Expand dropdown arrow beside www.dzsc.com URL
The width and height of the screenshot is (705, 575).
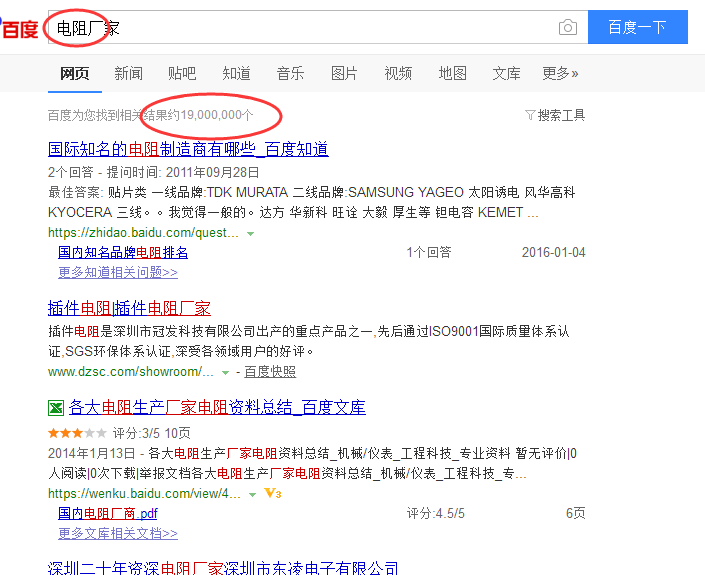coord(226,373)
